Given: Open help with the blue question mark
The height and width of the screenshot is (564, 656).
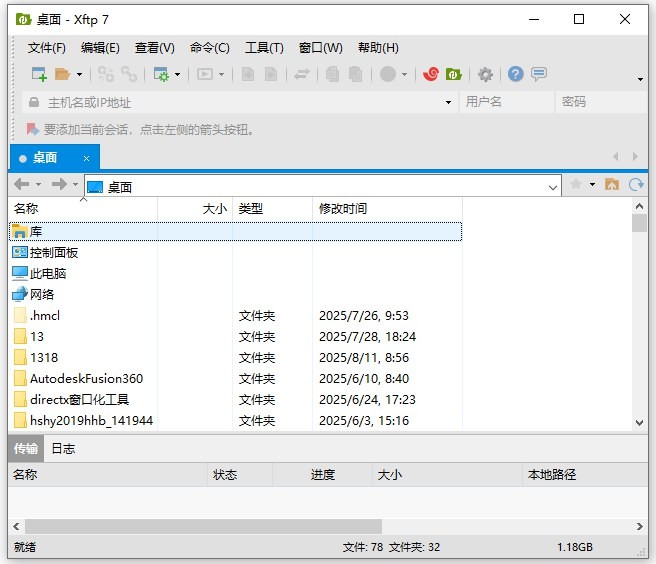Looking at the screenshot, I should coord(515,74).
